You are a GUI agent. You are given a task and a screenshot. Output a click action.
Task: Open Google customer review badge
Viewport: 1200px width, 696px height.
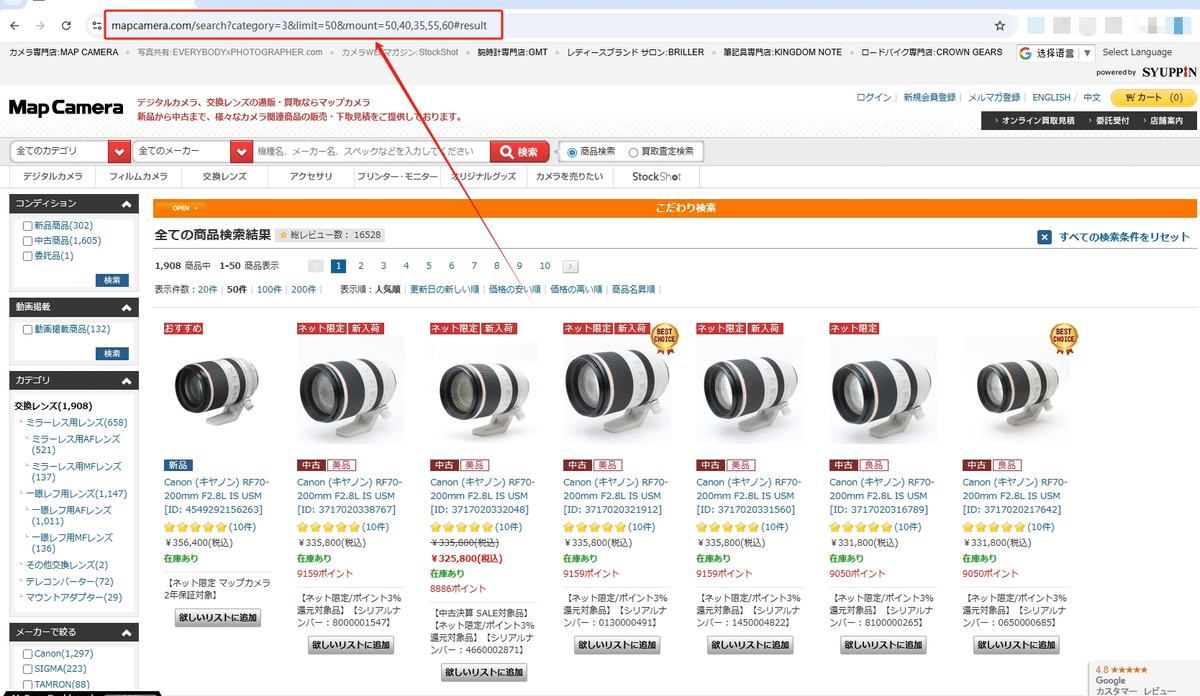pos(1143,679)
